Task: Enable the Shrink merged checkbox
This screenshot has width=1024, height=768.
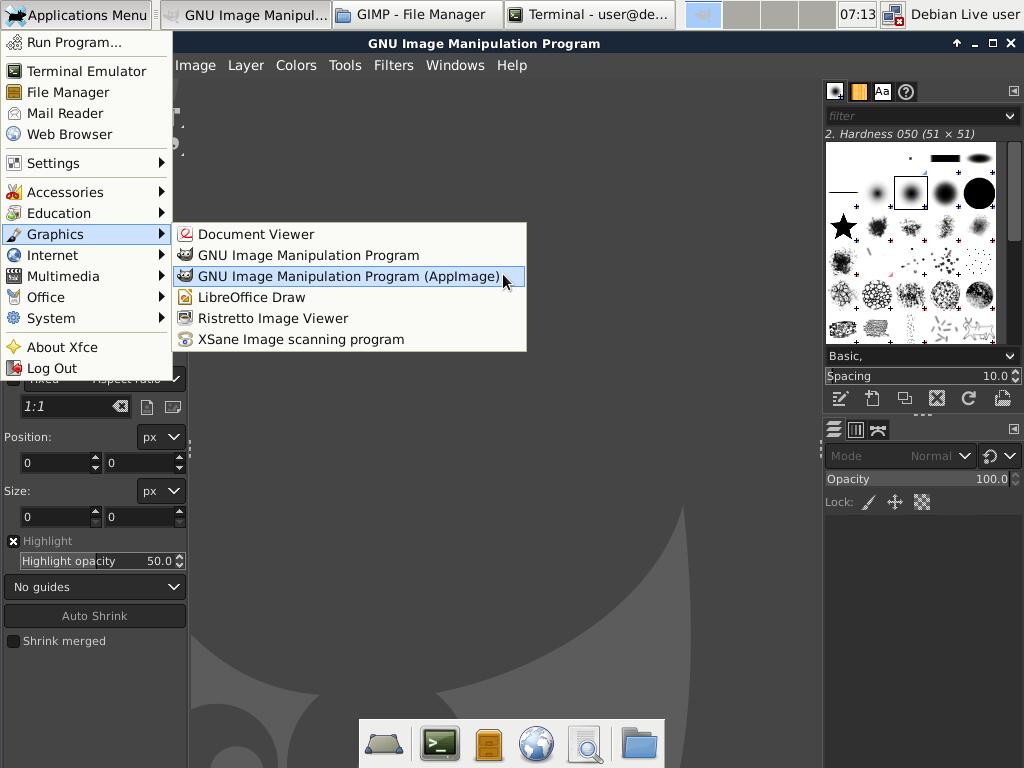Action: (x=13, y=641)
